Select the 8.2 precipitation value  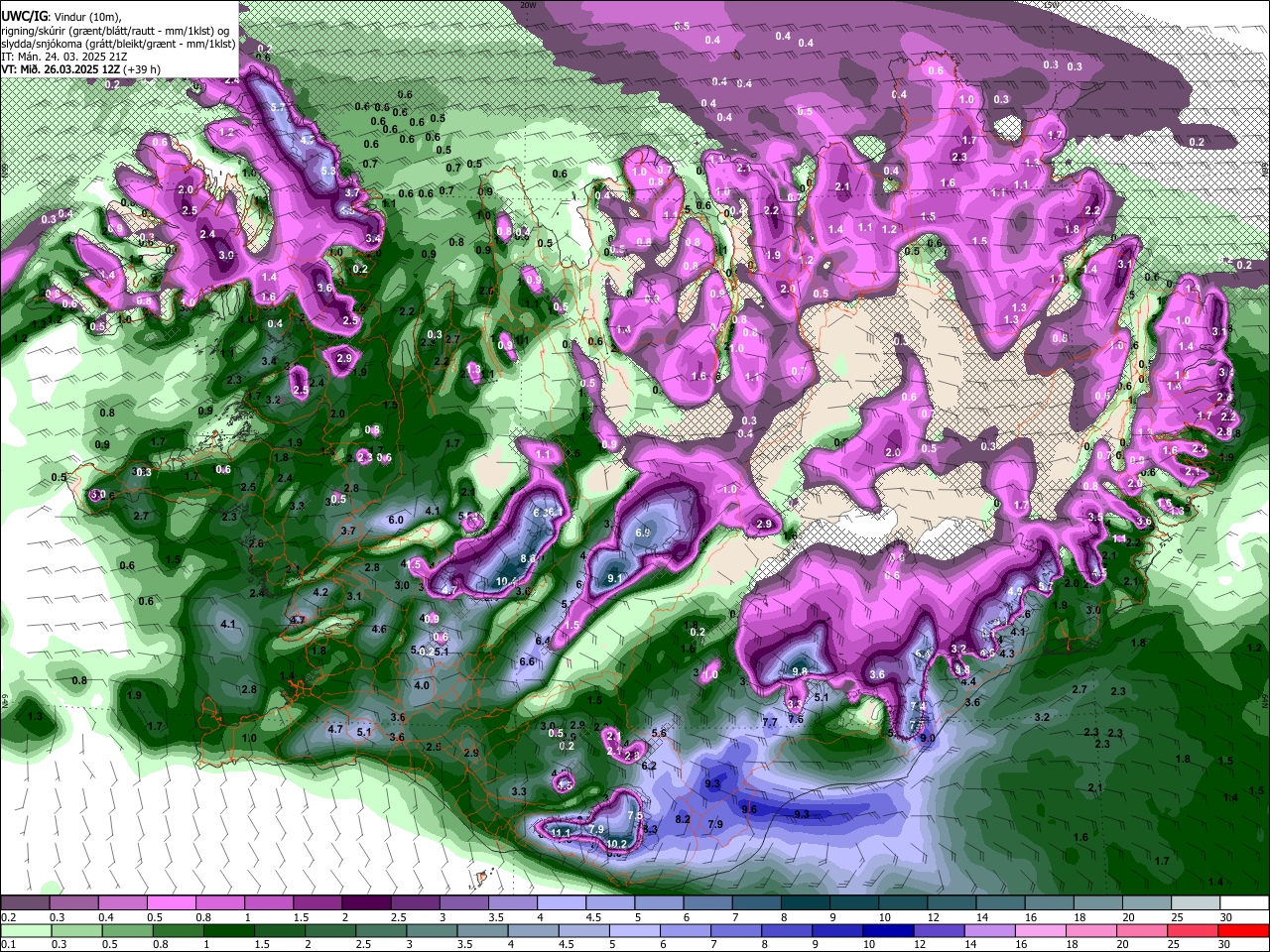pyautogui.click(x=683, y=820)
